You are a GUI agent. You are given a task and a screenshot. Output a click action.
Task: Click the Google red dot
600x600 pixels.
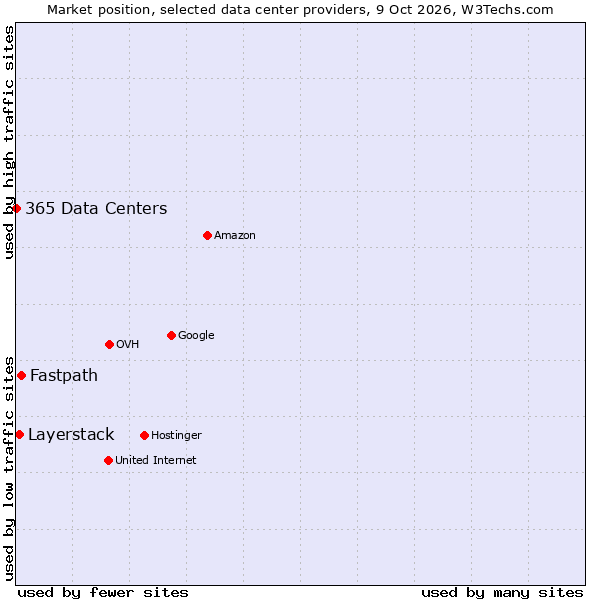tap(171, 336)
